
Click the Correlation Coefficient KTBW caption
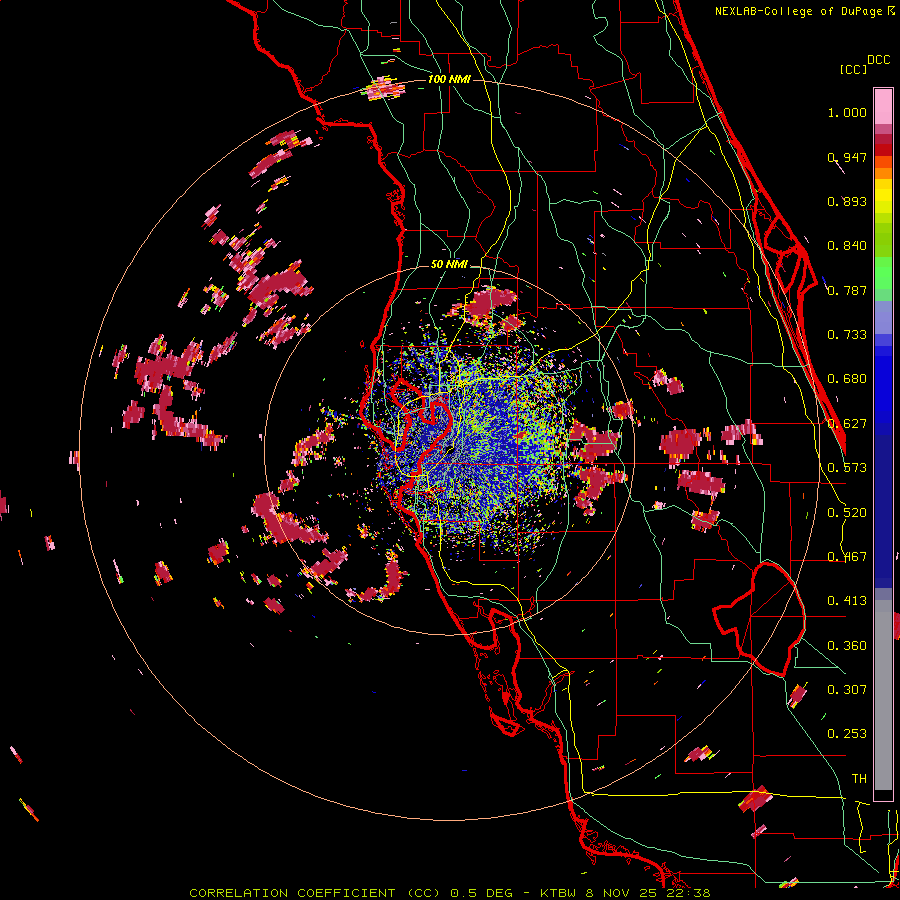coord(449,893)
